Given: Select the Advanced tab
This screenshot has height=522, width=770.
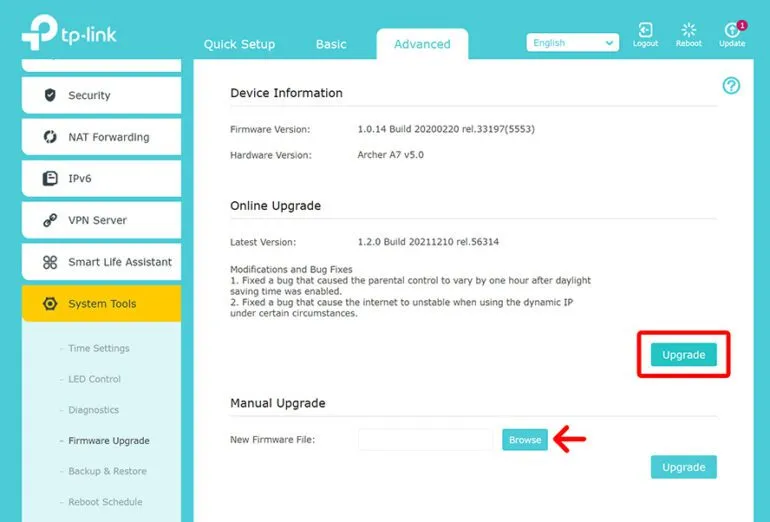Looking at the screenshot, I should pos(422,44).
